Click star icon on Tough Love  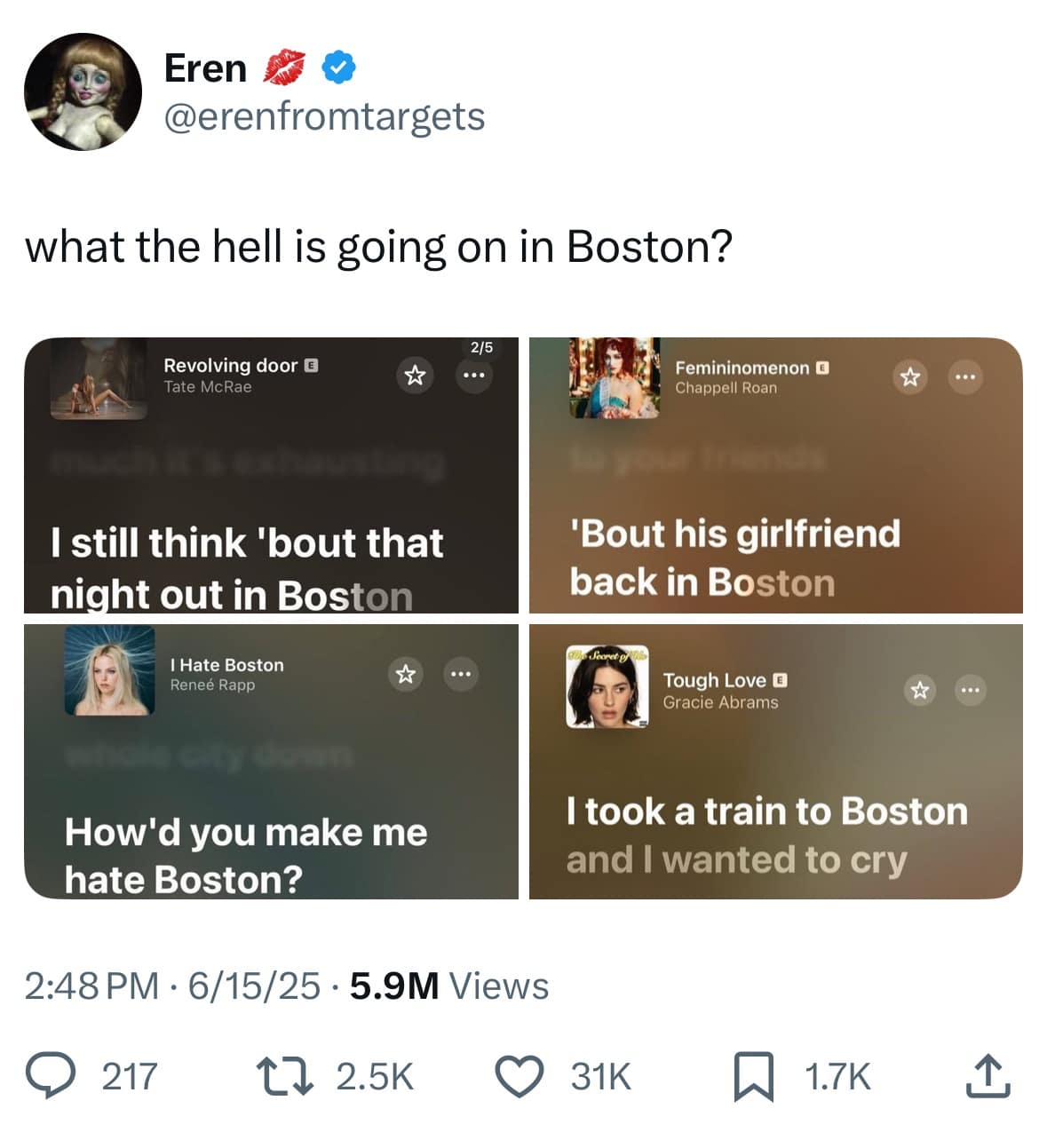coord(920,690)
